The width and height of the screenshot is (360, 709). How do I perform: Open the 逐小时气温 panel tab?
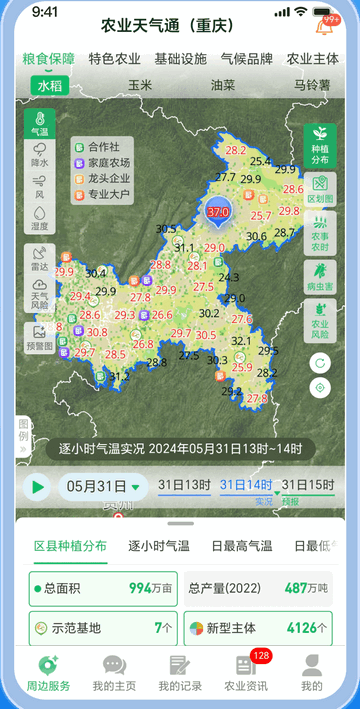(159, 546)
